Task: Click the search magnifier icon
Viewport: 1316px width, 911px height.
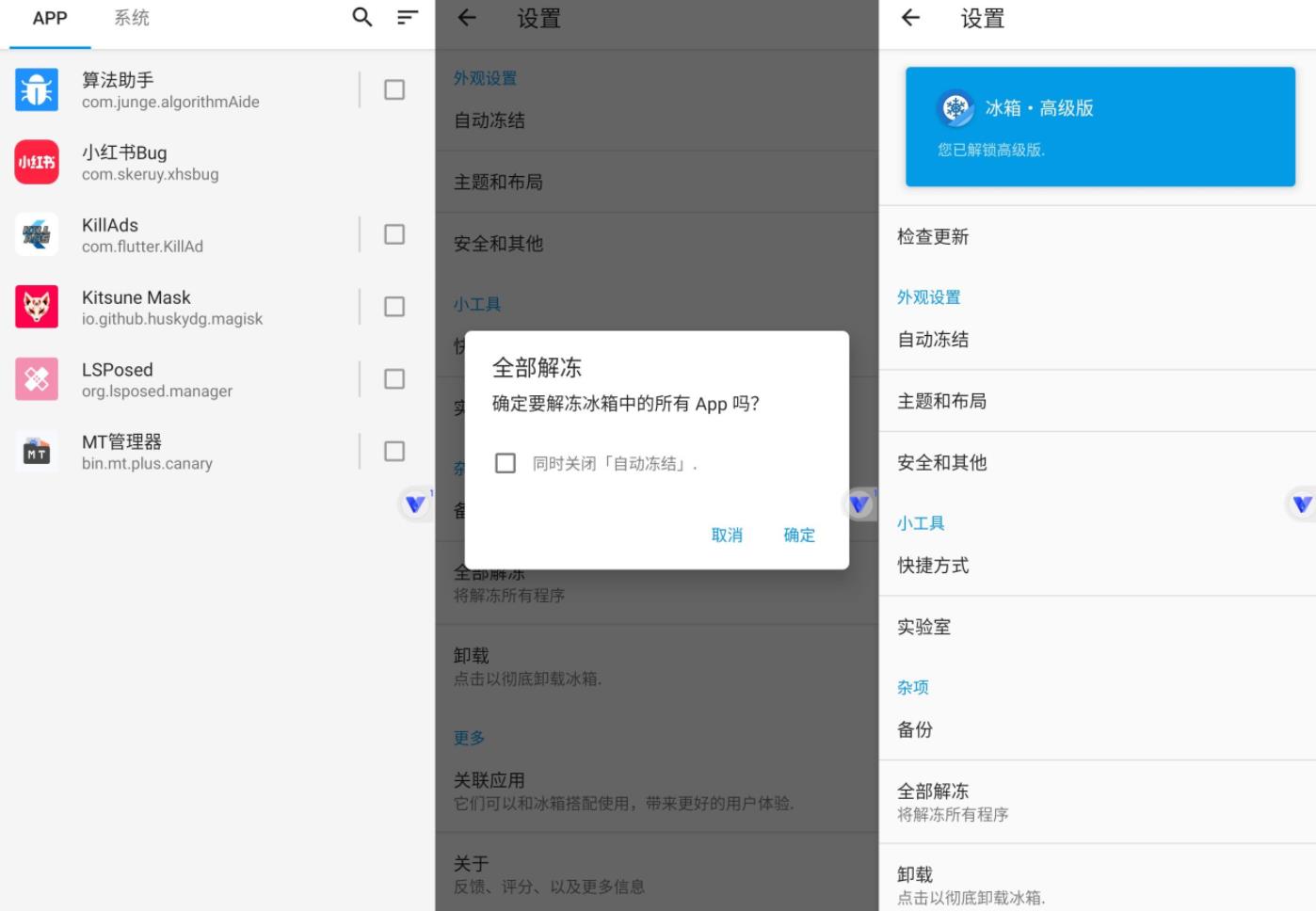Action: click(362, 17)
